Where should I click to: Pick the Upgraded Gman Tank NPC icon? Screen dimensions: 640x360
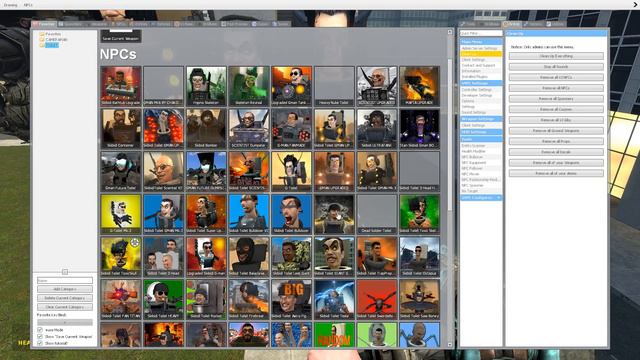coord(291,86)
